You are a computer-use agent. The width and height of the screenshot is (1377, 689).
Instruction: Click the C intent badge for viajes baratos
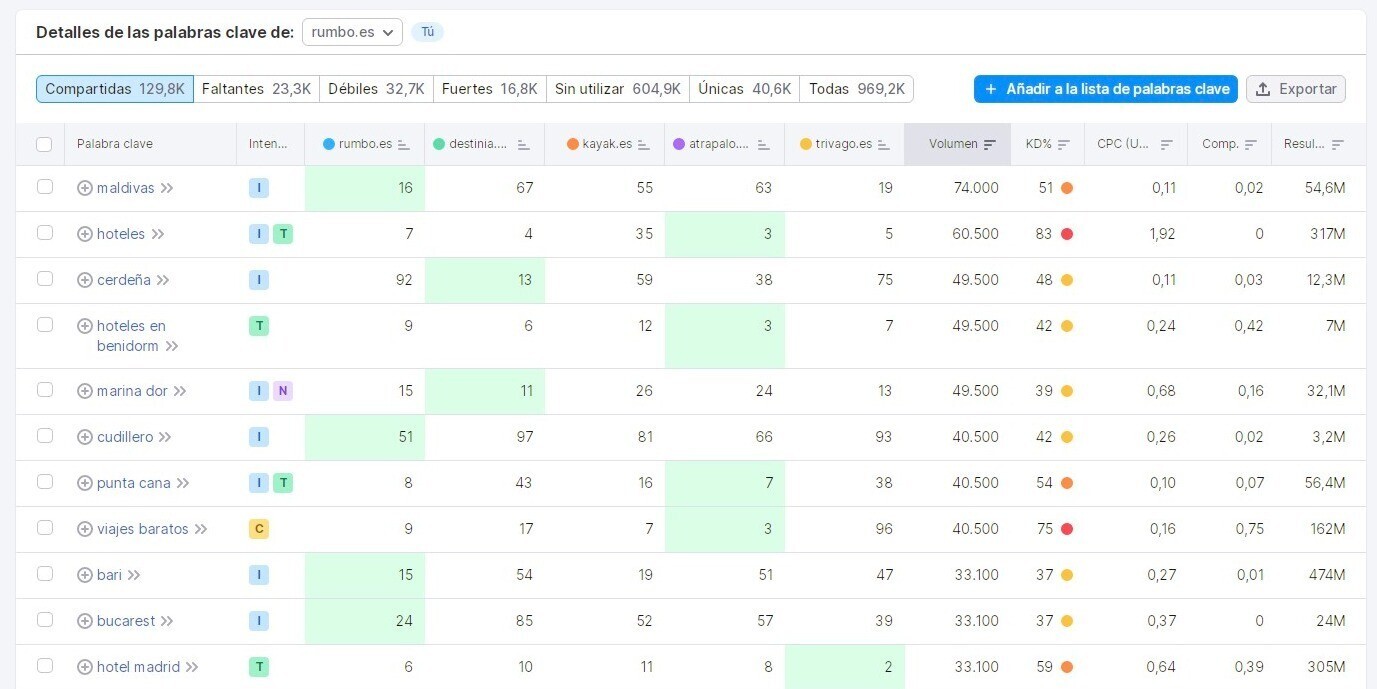click(259, 529)
